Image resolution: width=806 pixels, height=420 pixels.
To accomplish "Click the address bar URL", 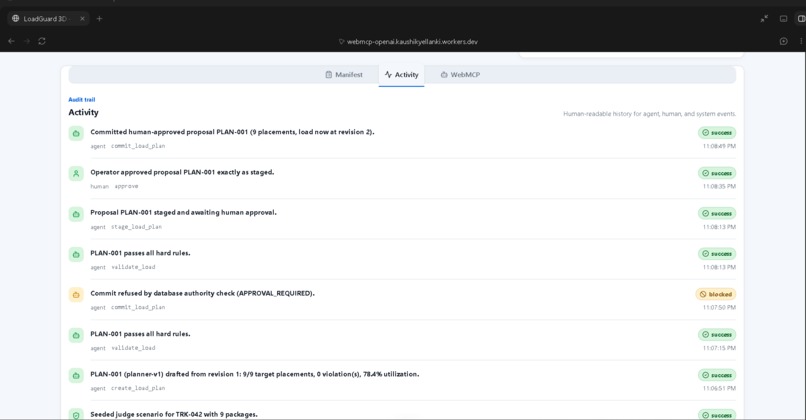I will coord(412,42).
